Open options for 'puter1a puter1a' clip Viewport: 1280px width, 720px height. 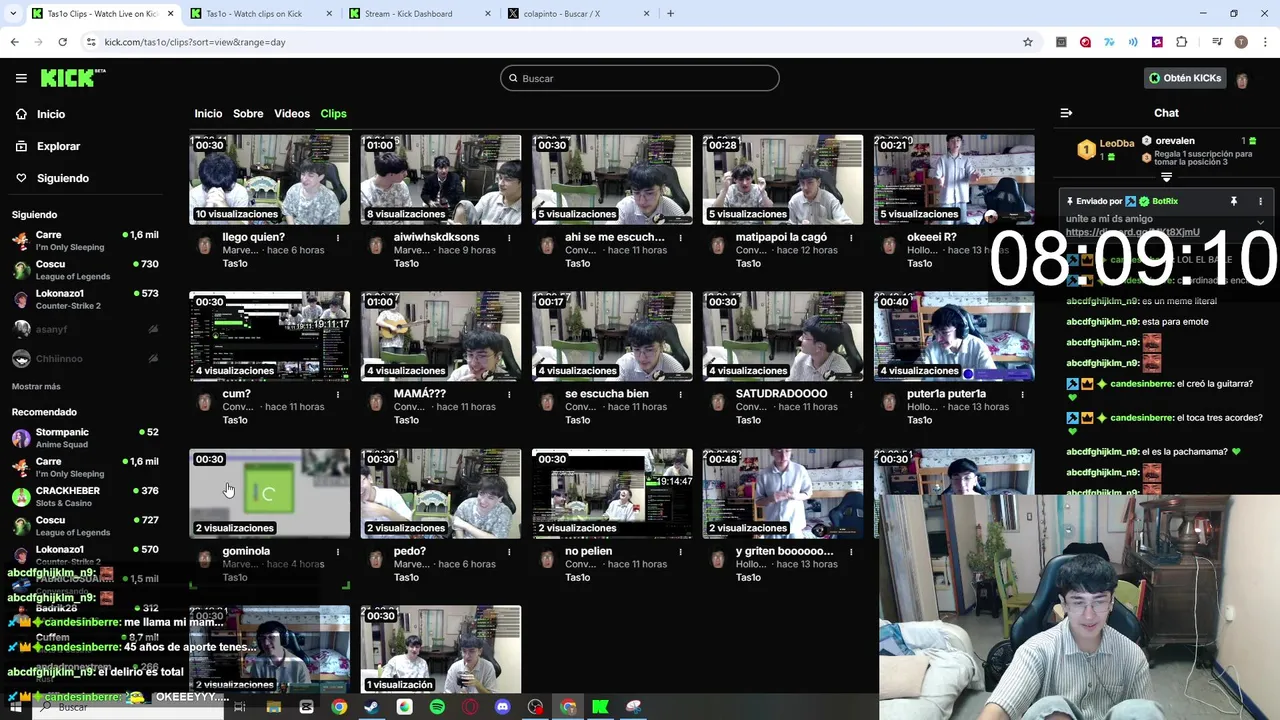(1022, 395)
